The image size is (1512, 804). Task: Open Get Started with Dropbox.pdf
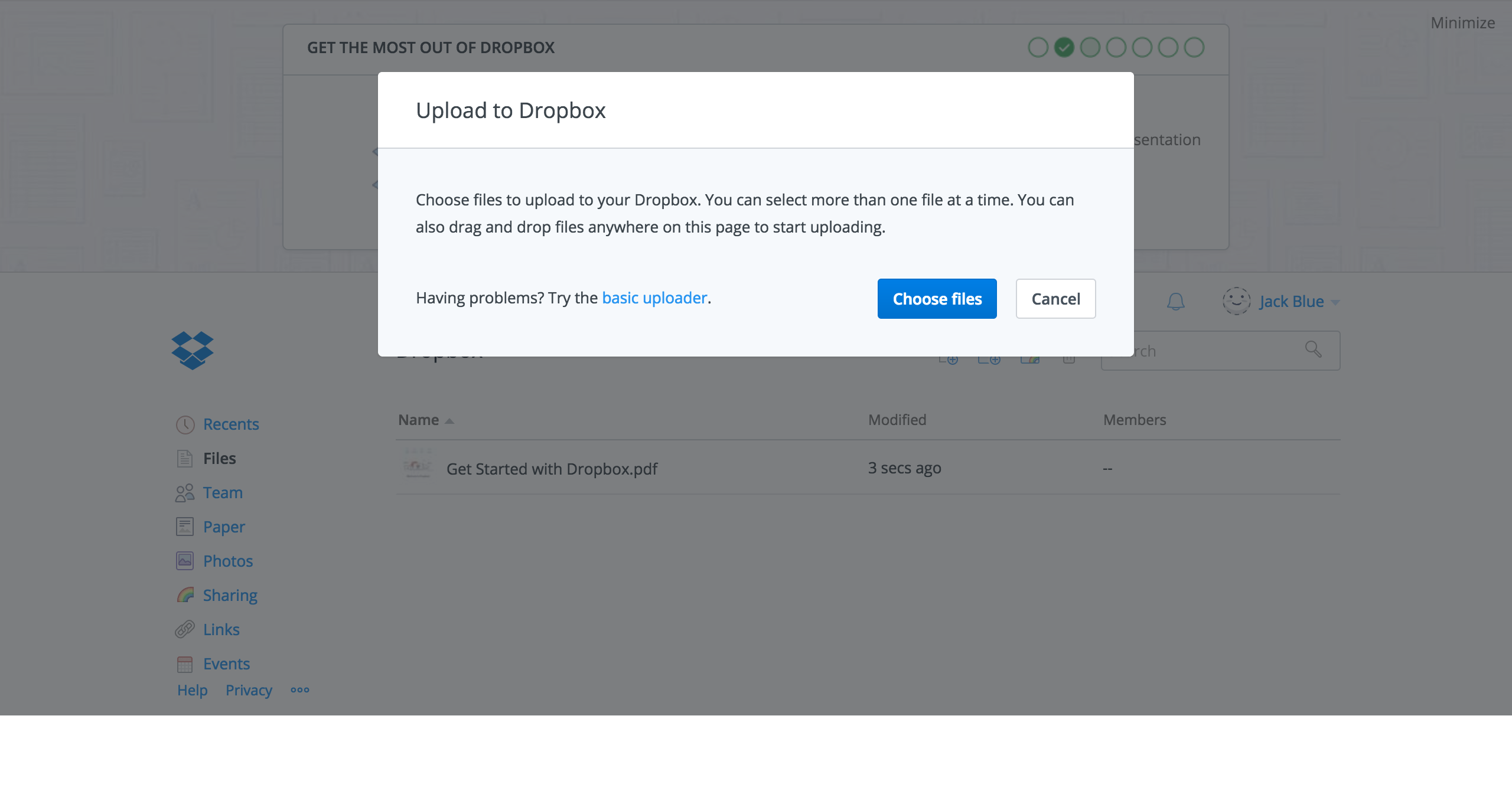[551, 469]
